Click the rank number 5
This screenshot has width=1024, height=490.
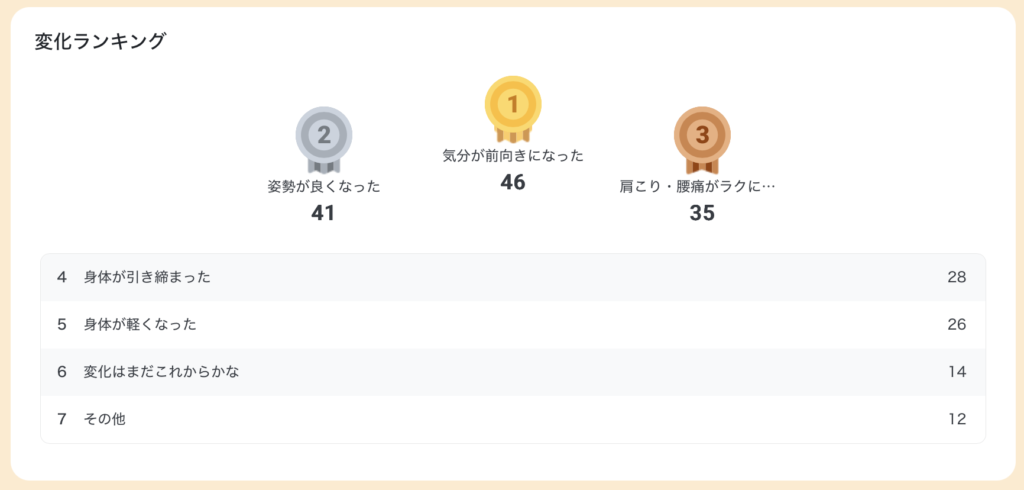coord(62,324)
